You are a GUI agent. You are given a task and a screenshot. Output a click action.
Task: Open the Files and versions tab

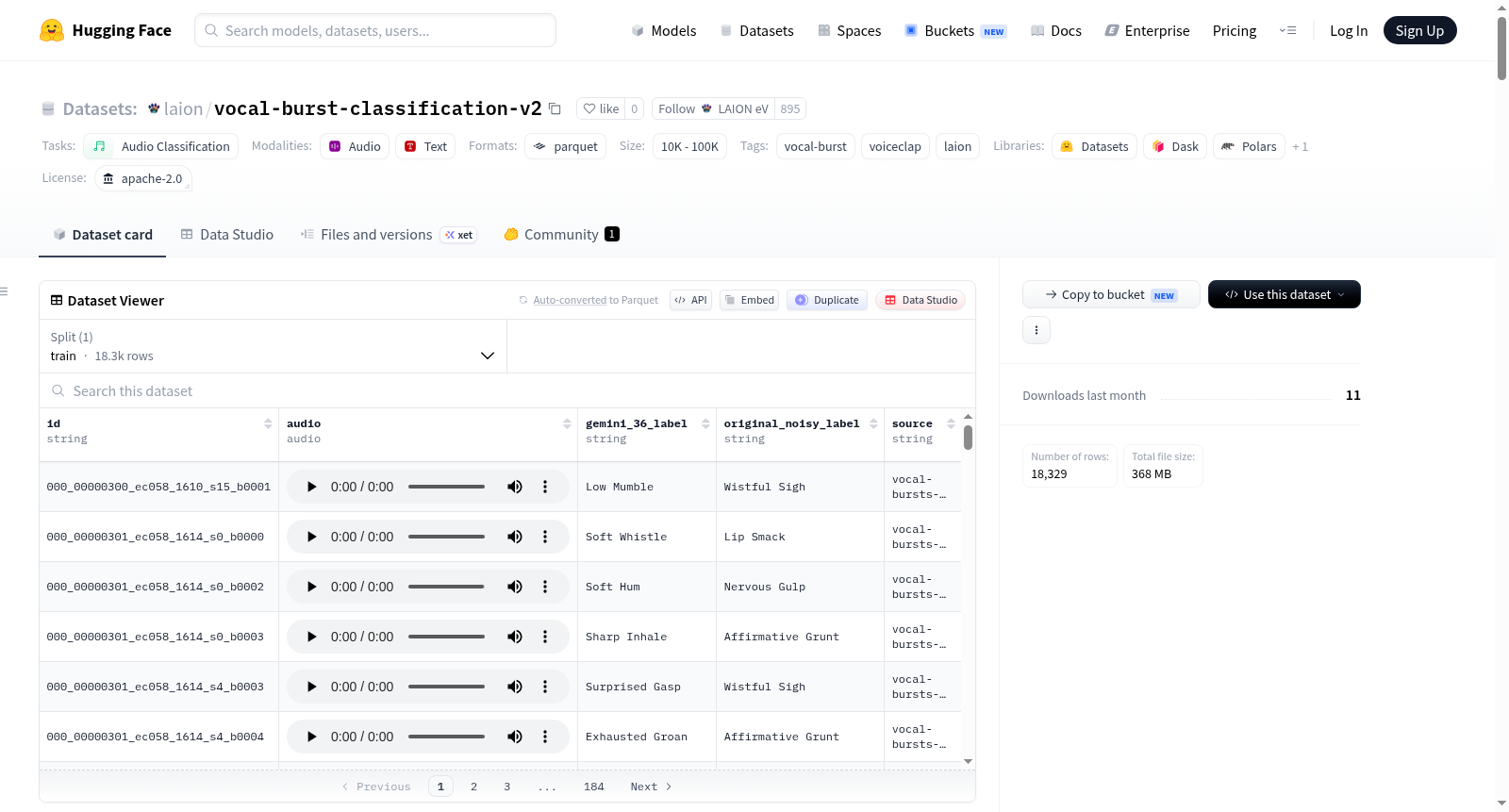tap(389, 235)
